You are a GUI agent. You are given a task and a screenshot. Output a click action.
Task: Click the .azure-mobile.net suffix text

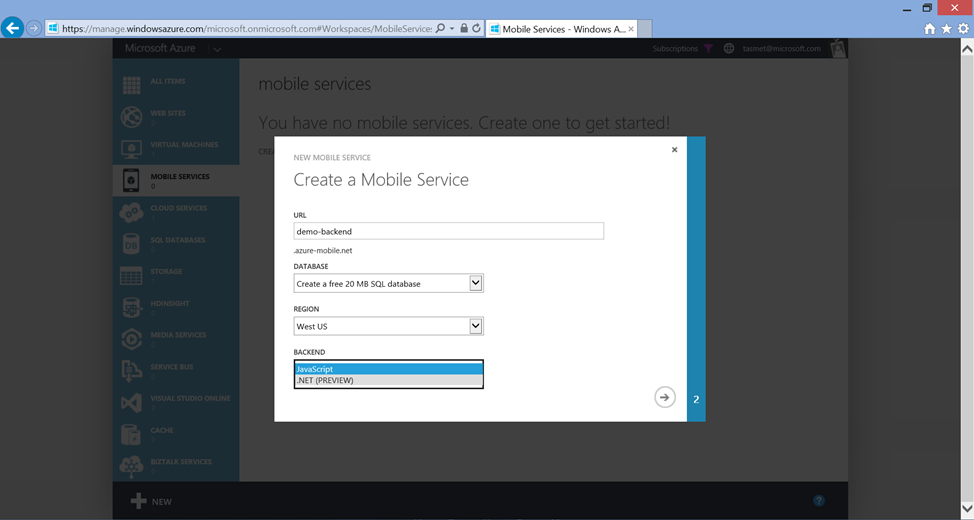pos(323,251)
